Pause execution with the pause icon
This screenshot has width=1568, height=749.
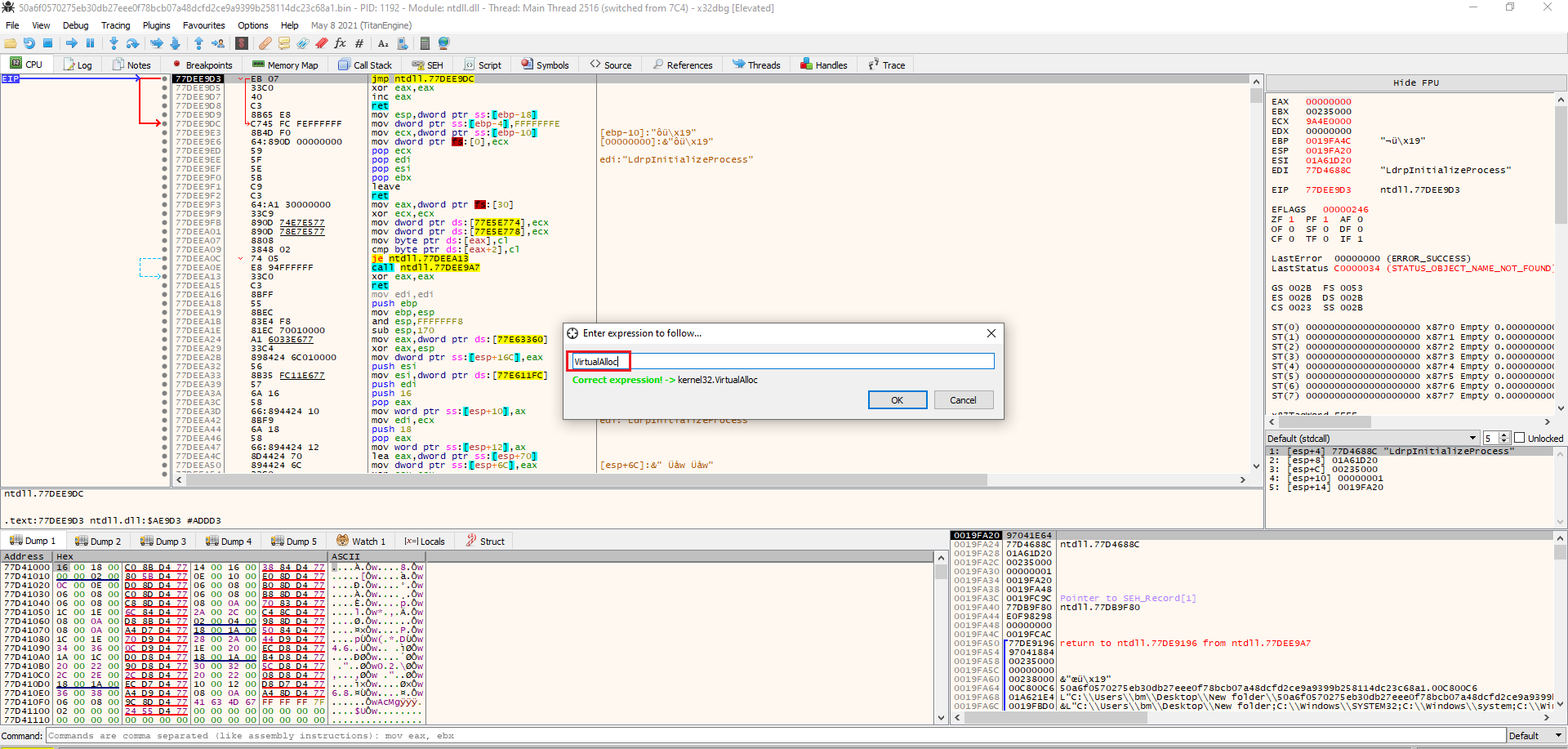tap(90, 43)
